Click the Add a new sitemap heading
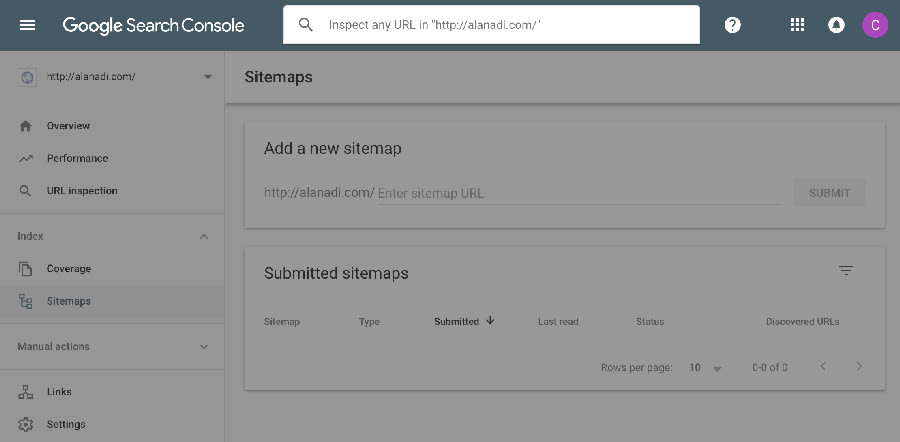Viewport: 900px width, 442px height. tap(332, 149)
